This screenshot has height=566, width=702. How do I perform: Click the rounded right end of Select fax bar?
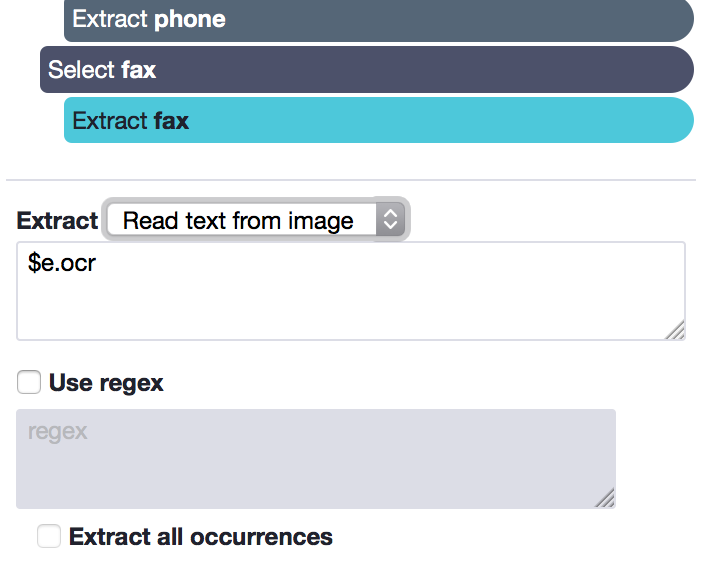(676, 69)
